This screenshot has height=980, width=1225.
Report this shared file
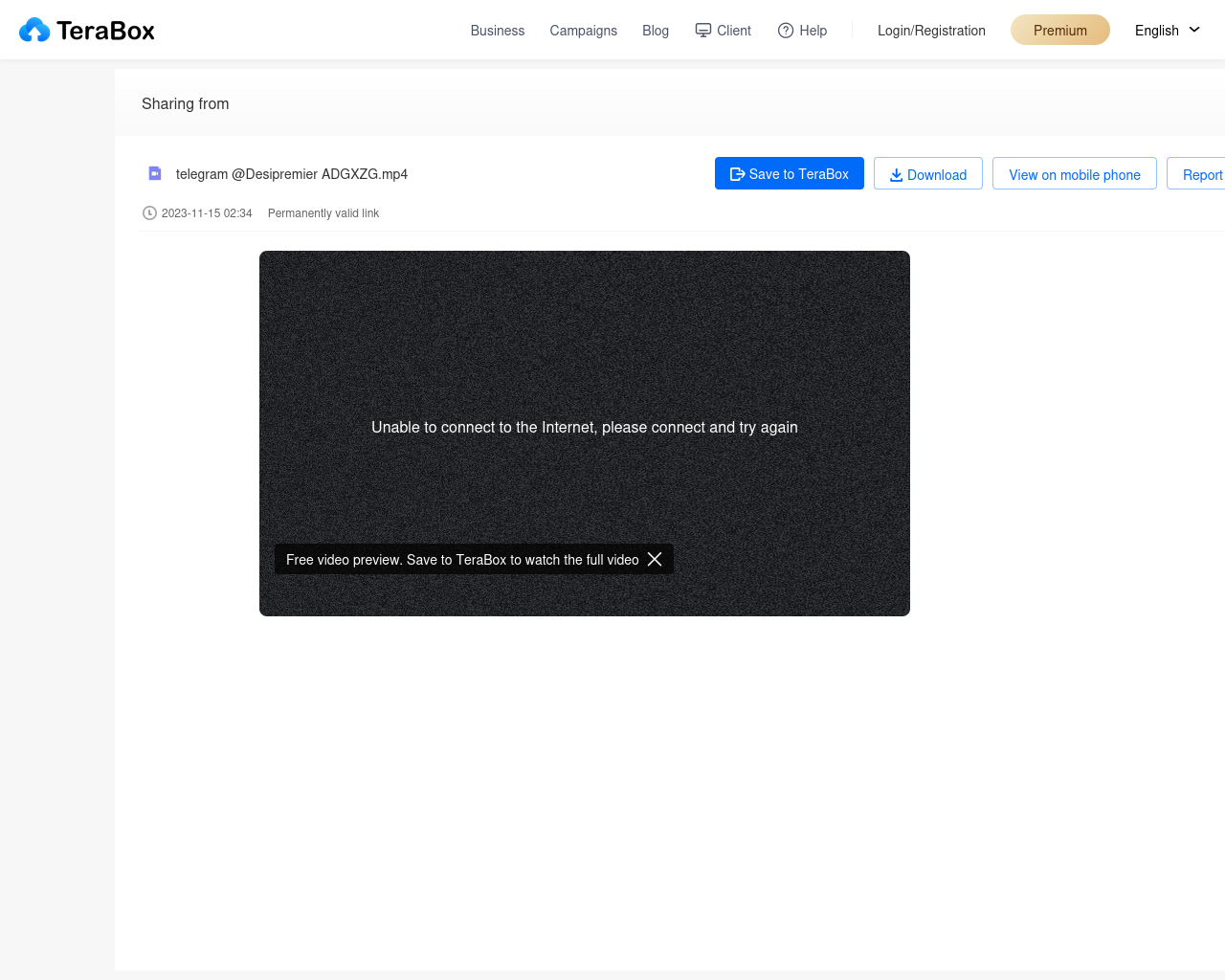point(1196,173)
